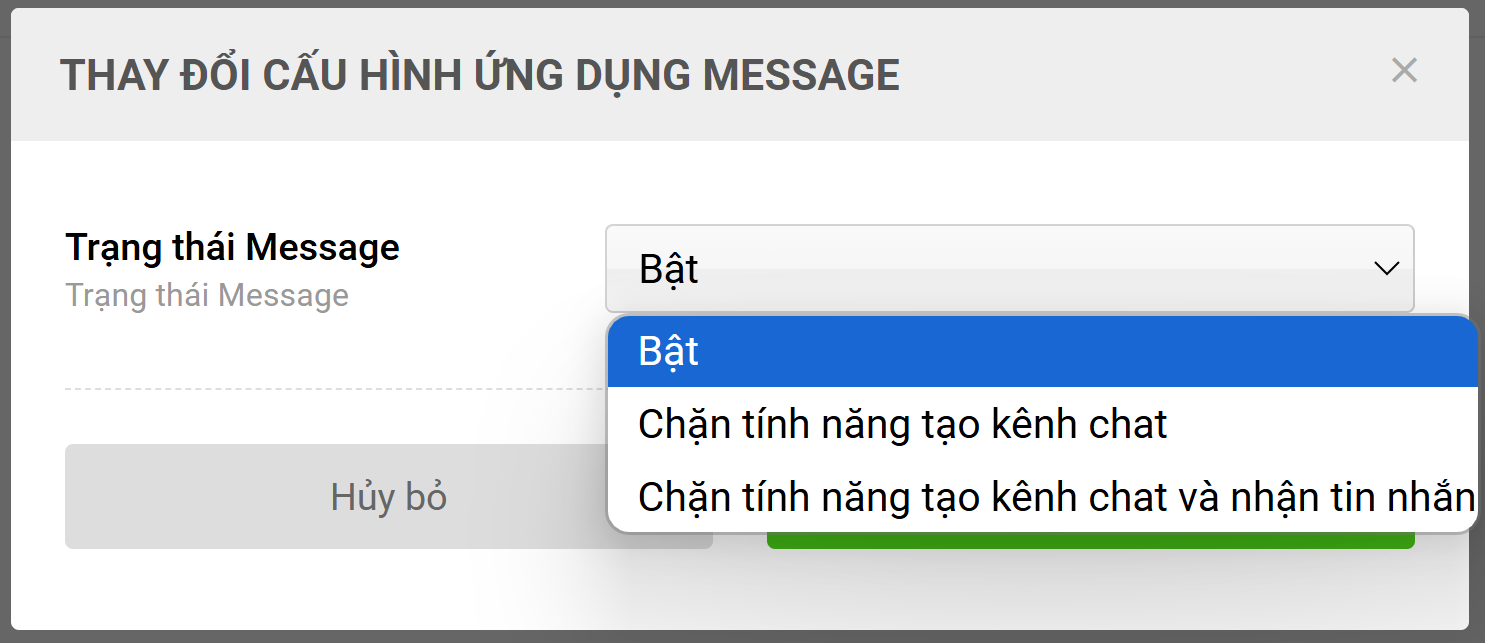This screenshot has width=1485, height=643.
Task: Select the highlighted Bật option
Action: click(1042, 352)
